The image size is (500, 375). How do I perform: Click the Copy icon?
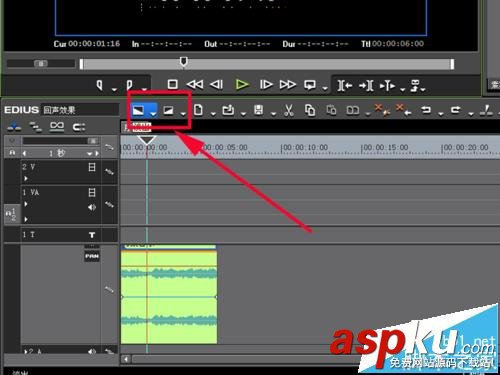click(x=310, y=110)
